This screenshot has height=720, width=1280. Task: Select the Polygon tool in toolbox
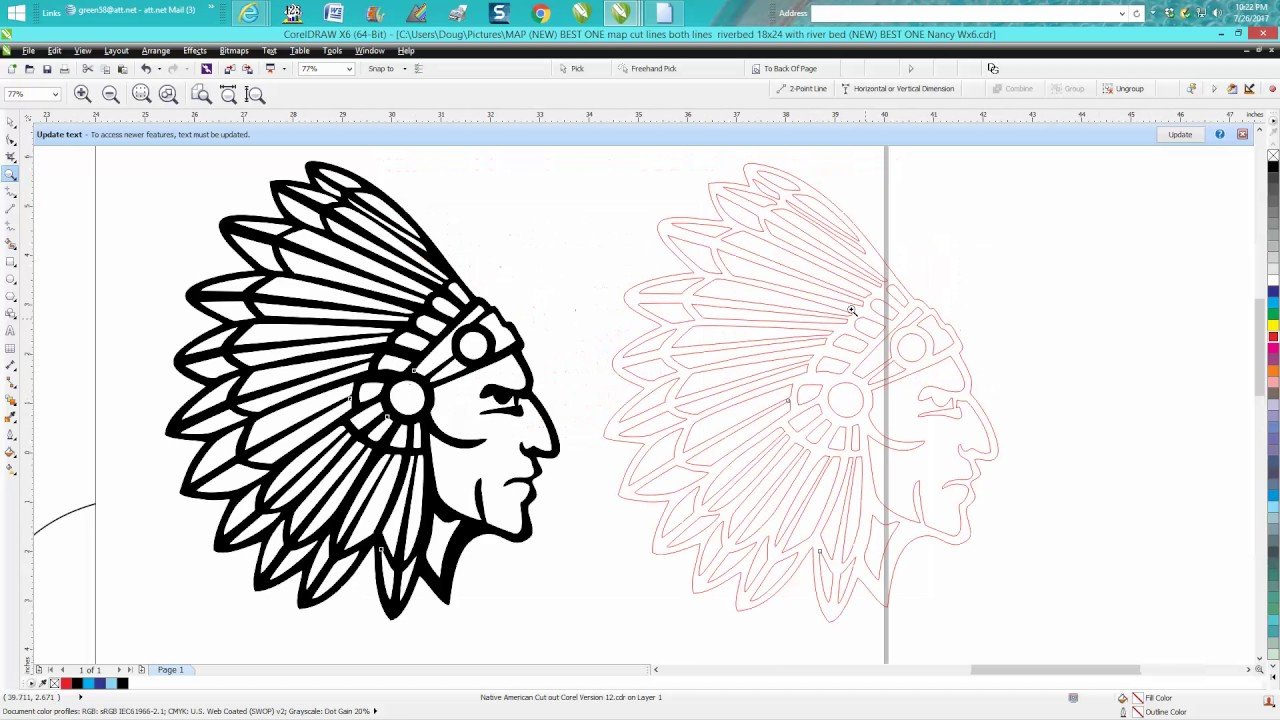[10, 296]
